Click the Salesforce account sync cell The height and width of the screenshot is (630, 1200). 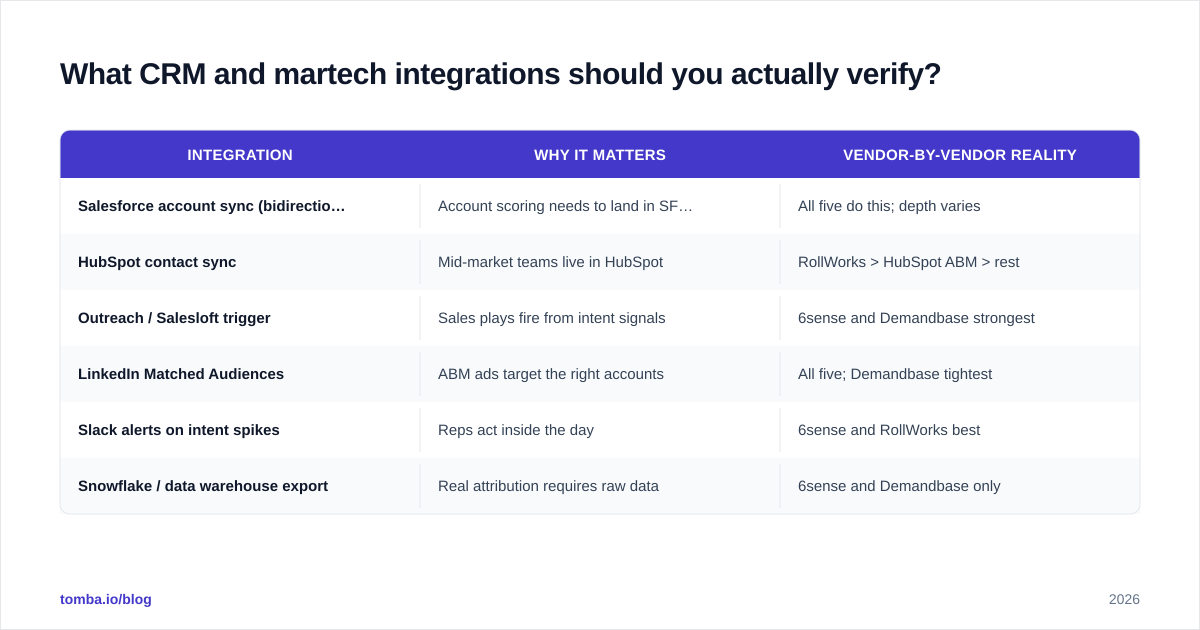coord(240,206)
